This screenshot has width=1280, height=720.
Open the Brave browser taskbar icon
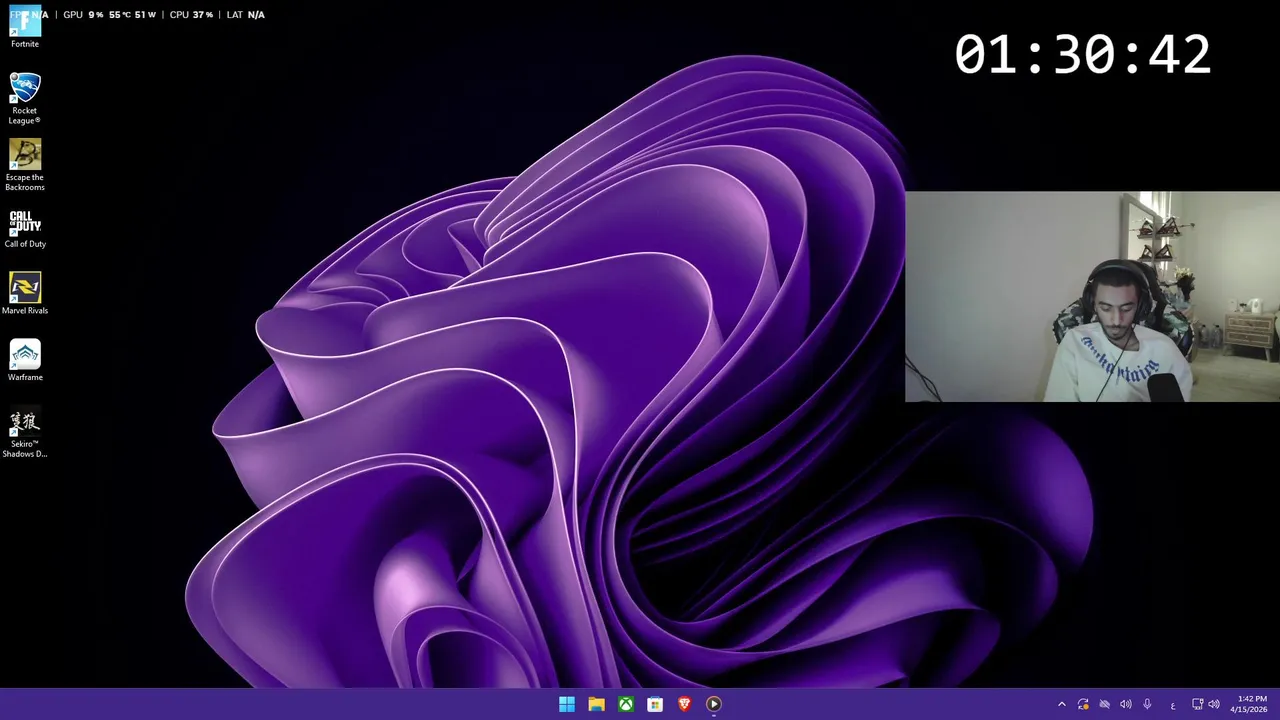[x=684, y=704]
